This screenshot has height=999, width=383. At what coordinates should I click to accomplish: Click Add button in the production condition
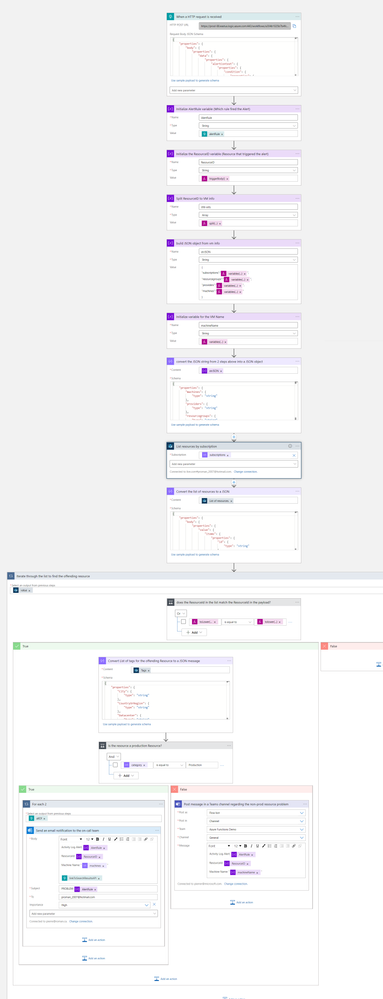click(x=125, y=776)
